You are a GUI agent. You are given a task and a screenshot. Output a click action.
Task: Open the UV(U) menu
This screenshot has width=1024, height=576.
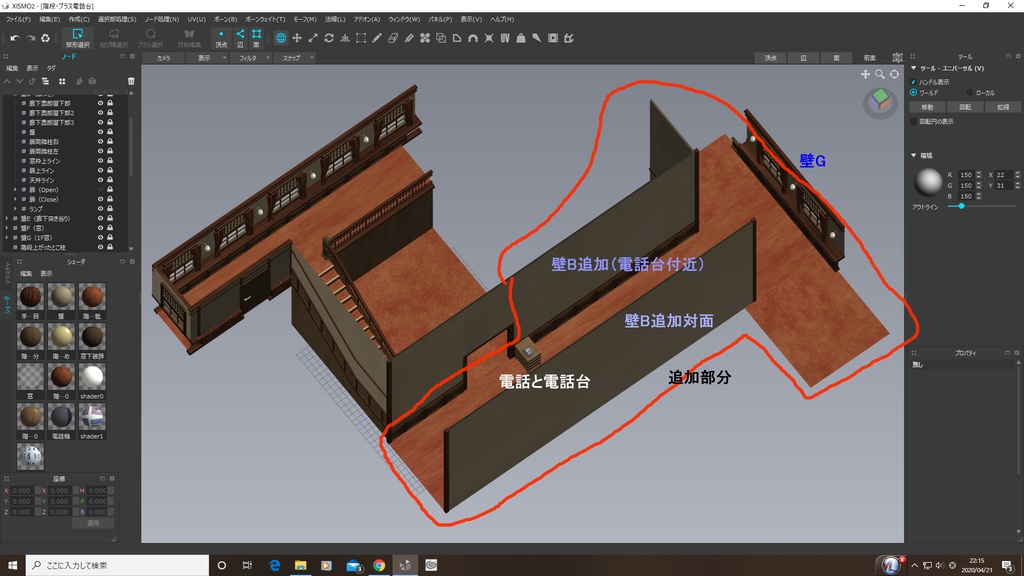pyautogui.click(x=196, y=19)
